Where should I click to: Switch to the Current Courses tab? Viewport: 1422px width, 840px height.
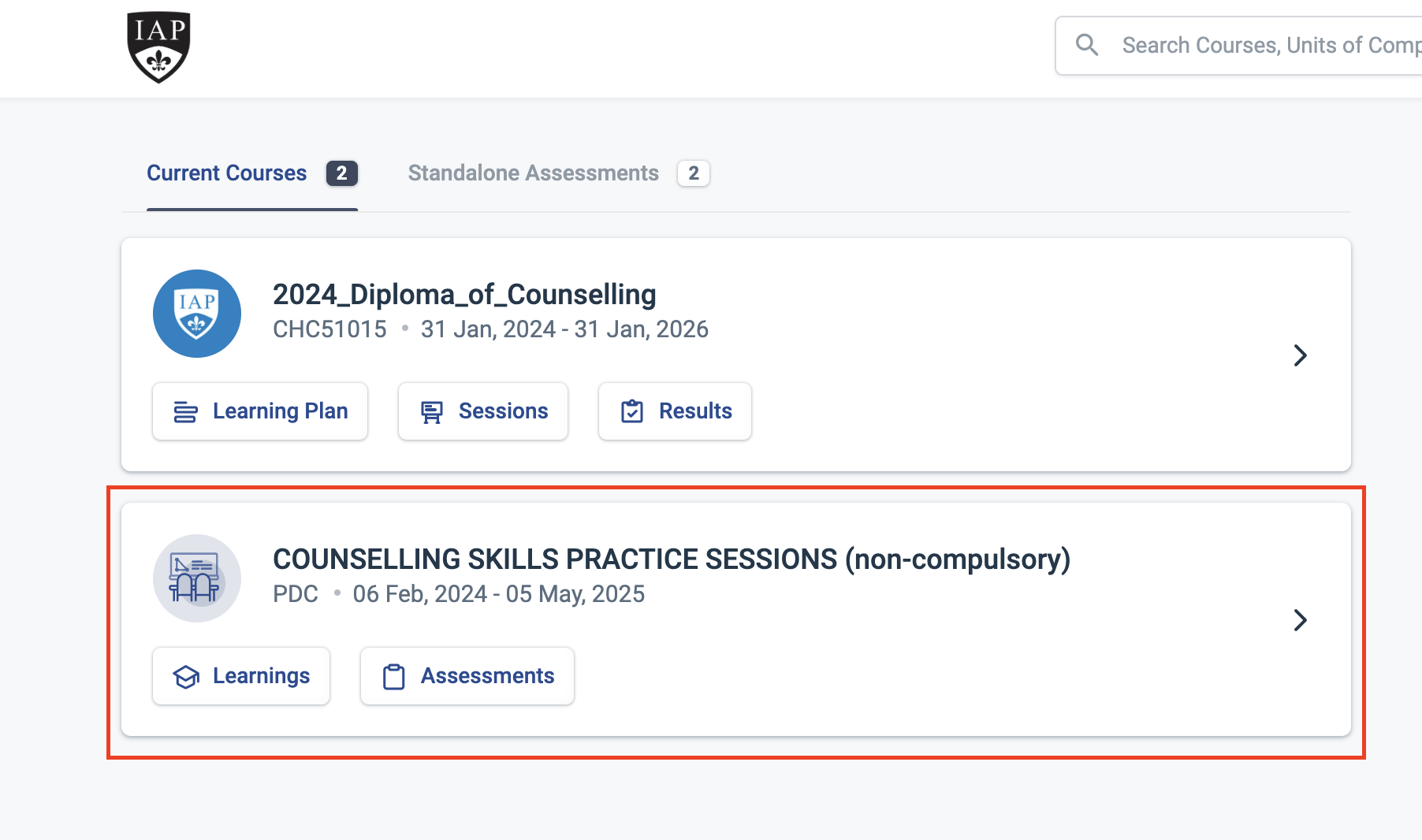(x=227, y=173)
